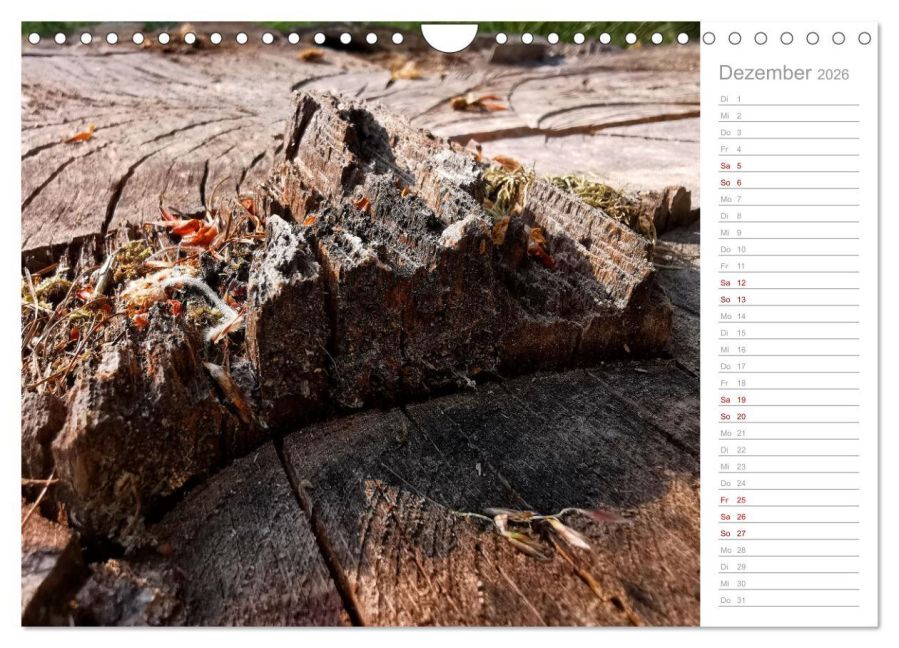Viewport: 899px width, 648px height.
Task: Select the Fr 25 holiday row
Action: (x=789, y=499)
